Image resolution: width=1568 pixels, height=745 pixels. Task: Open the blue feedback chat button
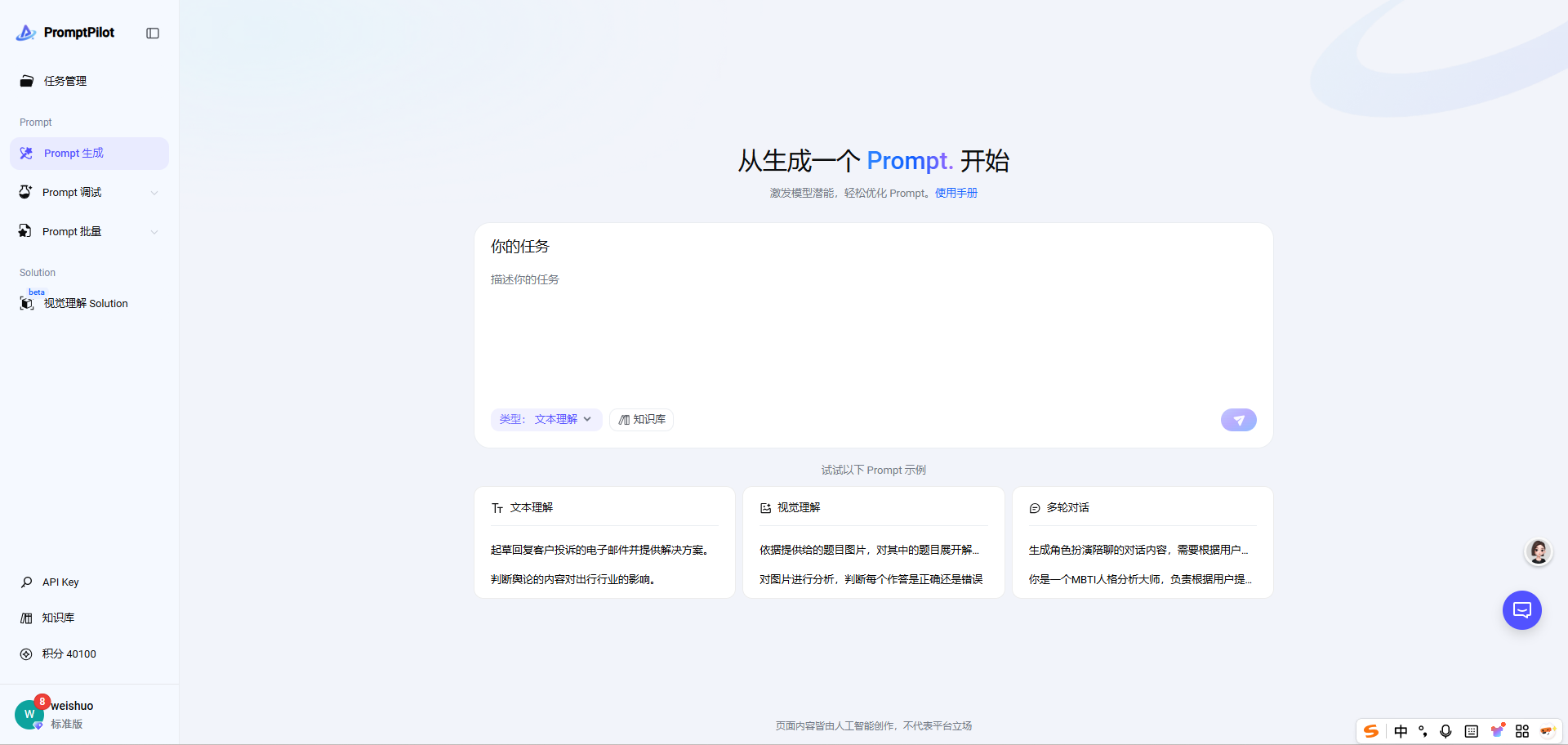coord(1522,610)
